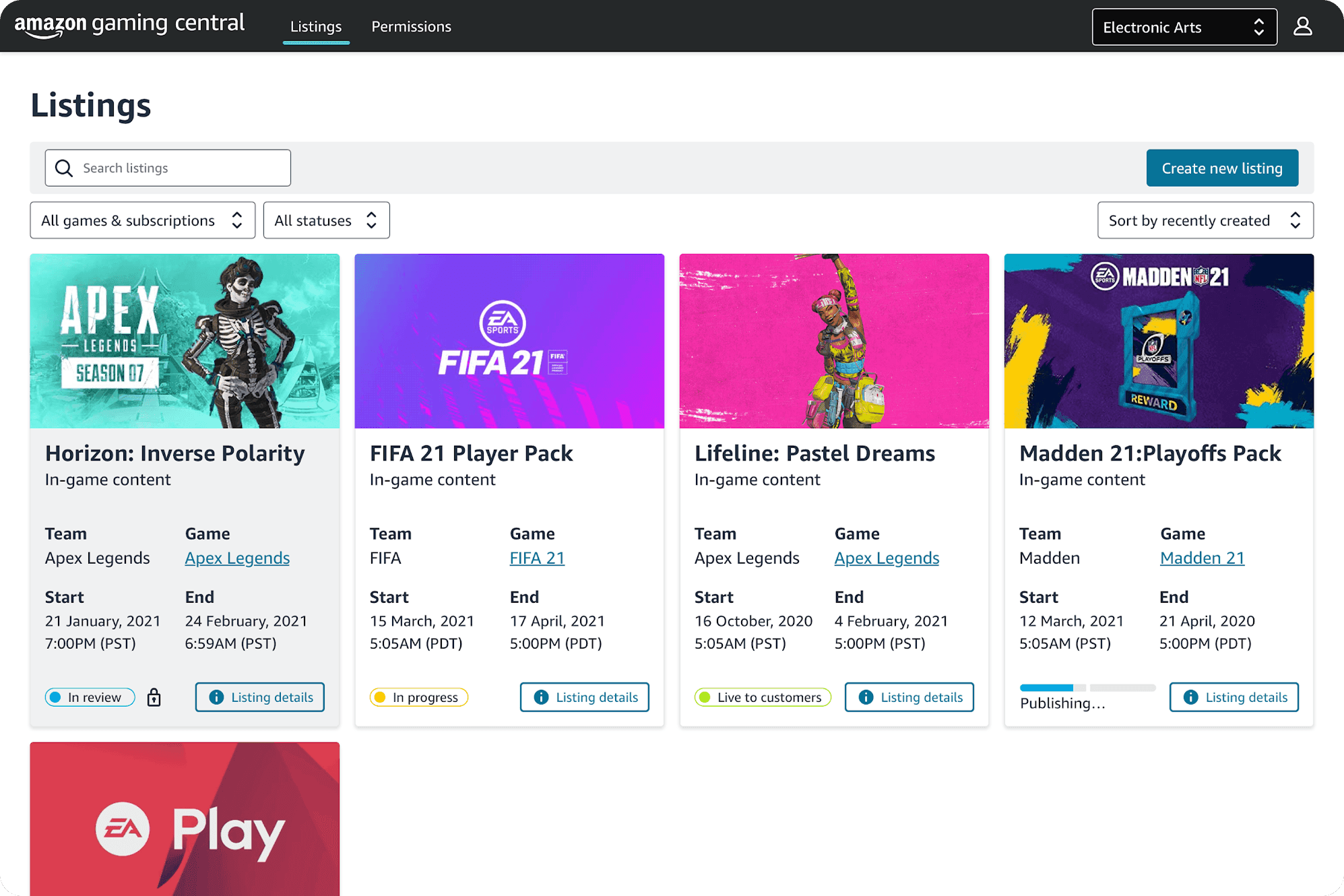This screenshot has height=896, width=1344.
Task: Click info icon in Lifeline Listing details
Action: pos(866,697)
